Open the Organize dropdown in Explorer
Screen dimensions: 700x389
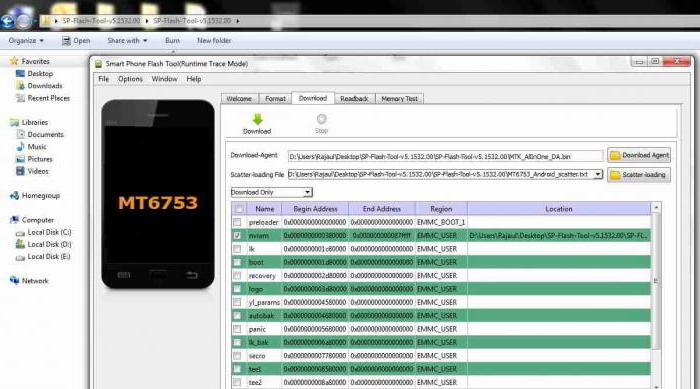tap(26, 41)
